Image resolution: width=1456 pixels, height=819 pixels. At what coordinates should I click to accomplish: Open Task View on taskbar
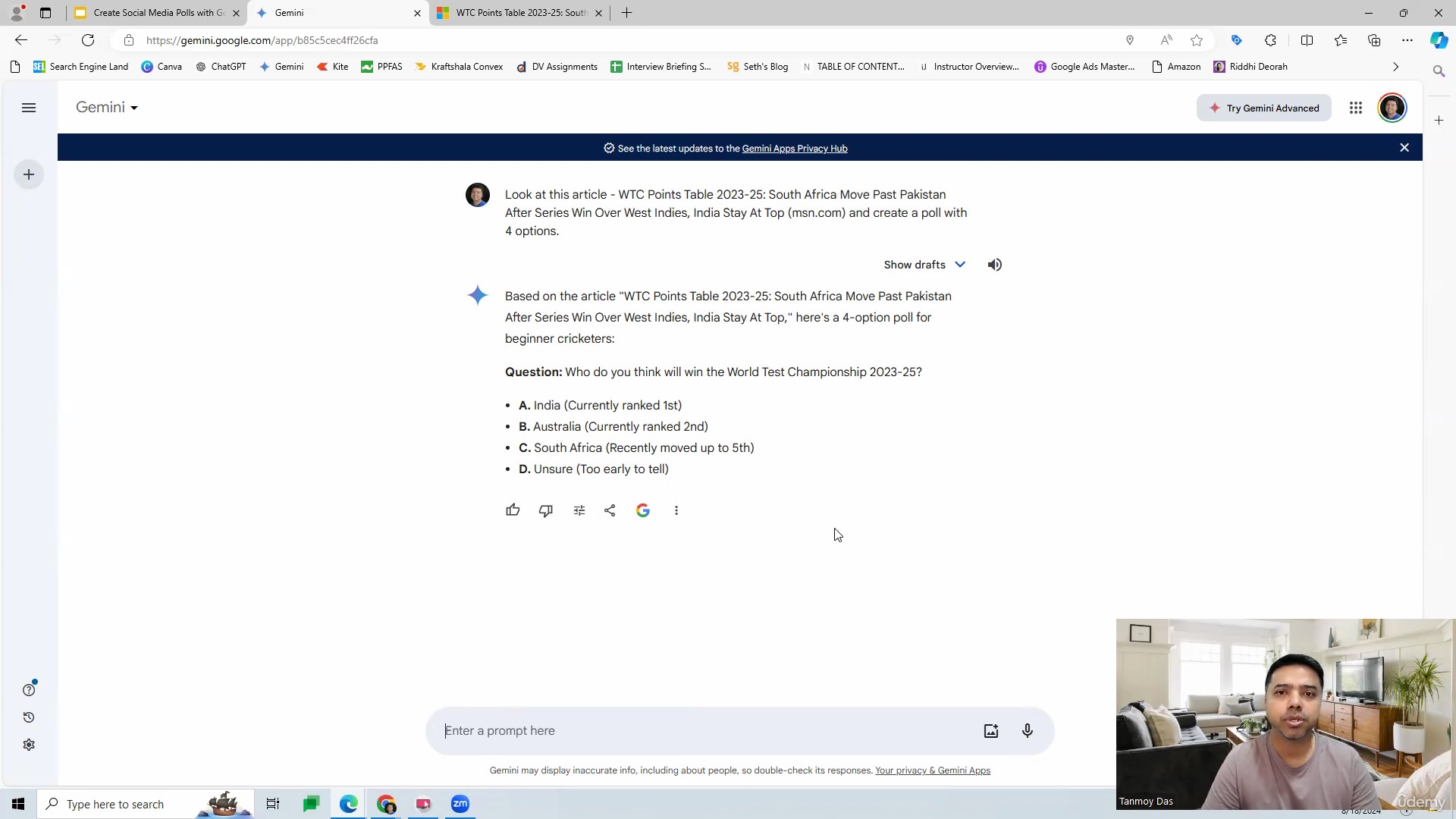click(x=273, y=804)
